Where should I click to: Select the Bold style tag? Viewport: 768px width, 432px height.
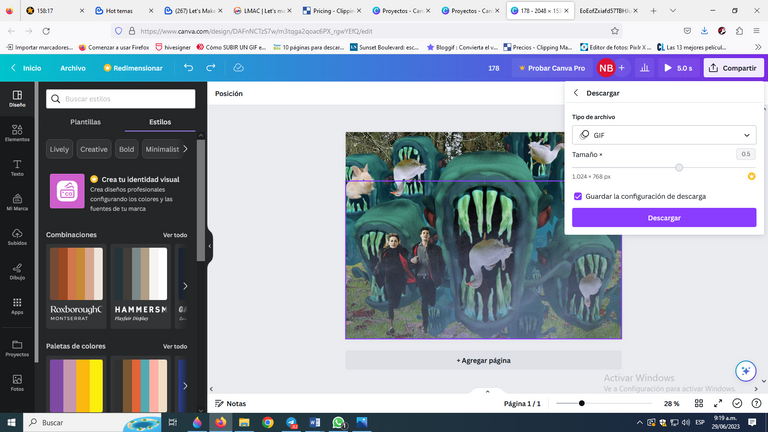[126, 149]
